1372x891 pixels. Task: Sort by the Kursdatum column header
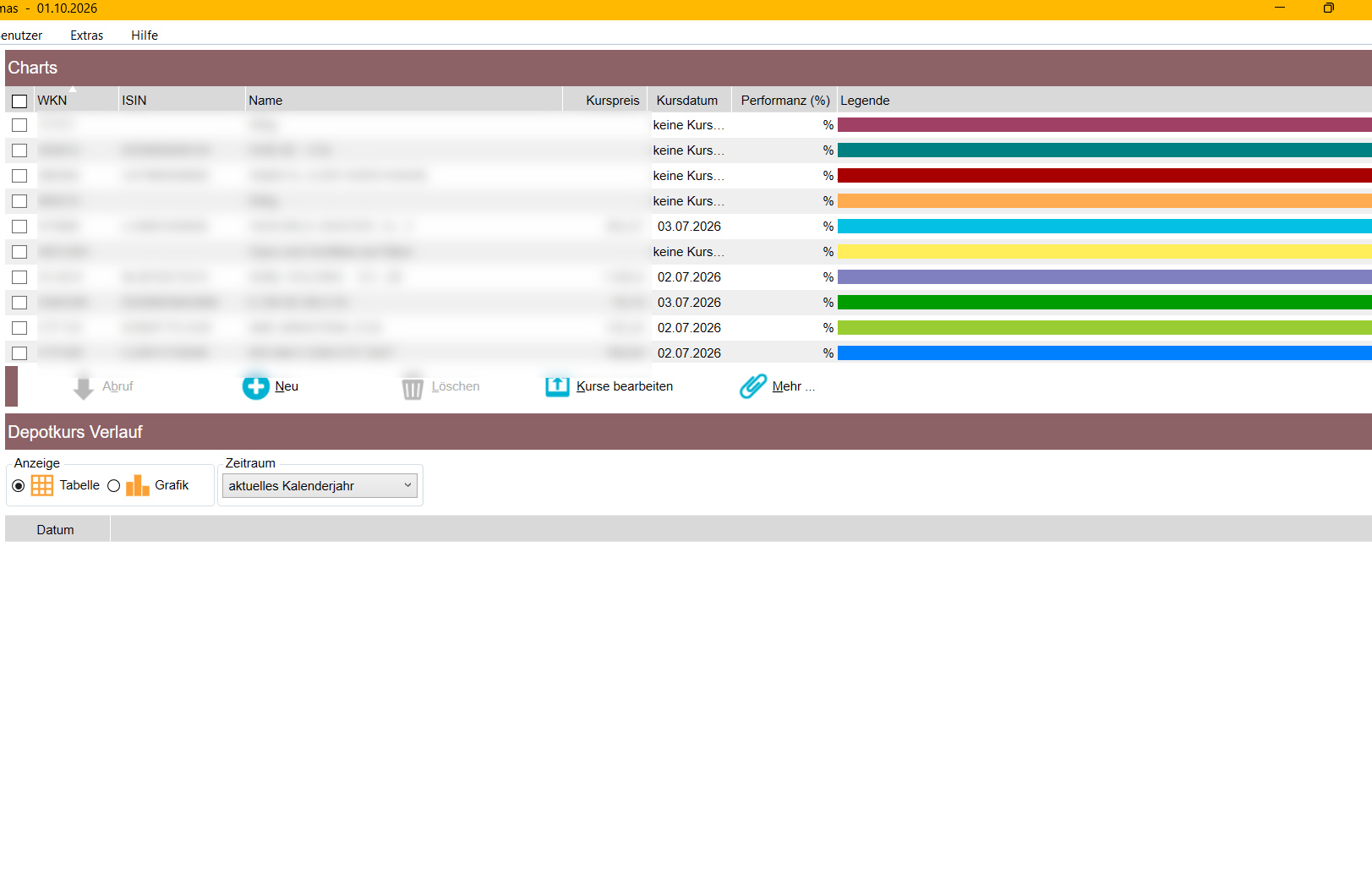click(x=689, y=101)
